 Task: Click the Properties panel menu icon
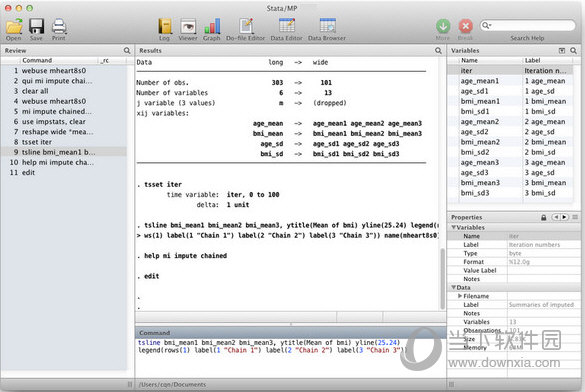click(575, 217)
